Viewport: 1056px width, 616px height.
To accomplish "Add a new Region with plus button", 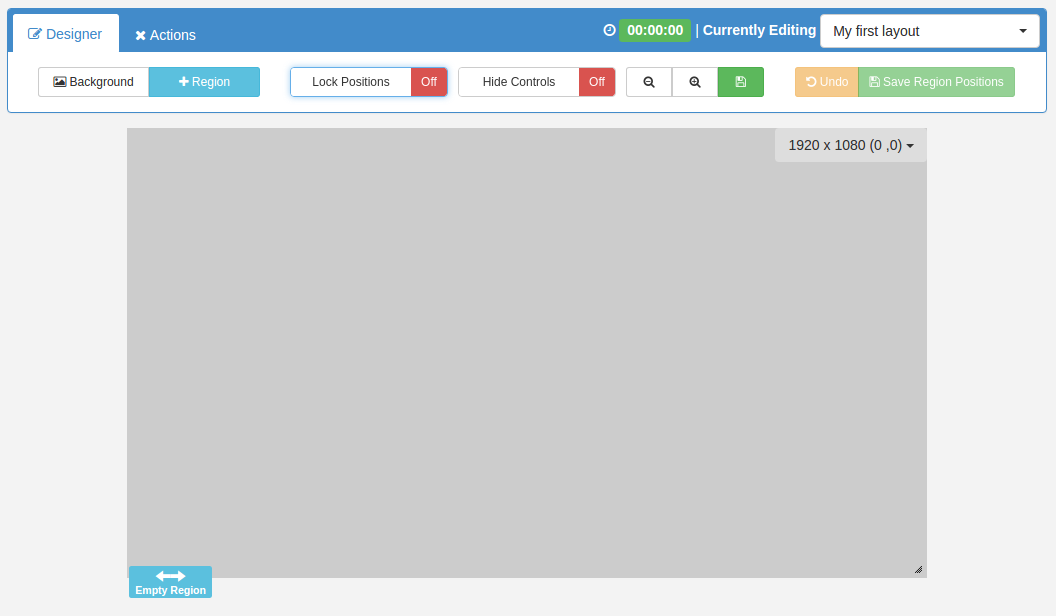I will tap(204, 82).
